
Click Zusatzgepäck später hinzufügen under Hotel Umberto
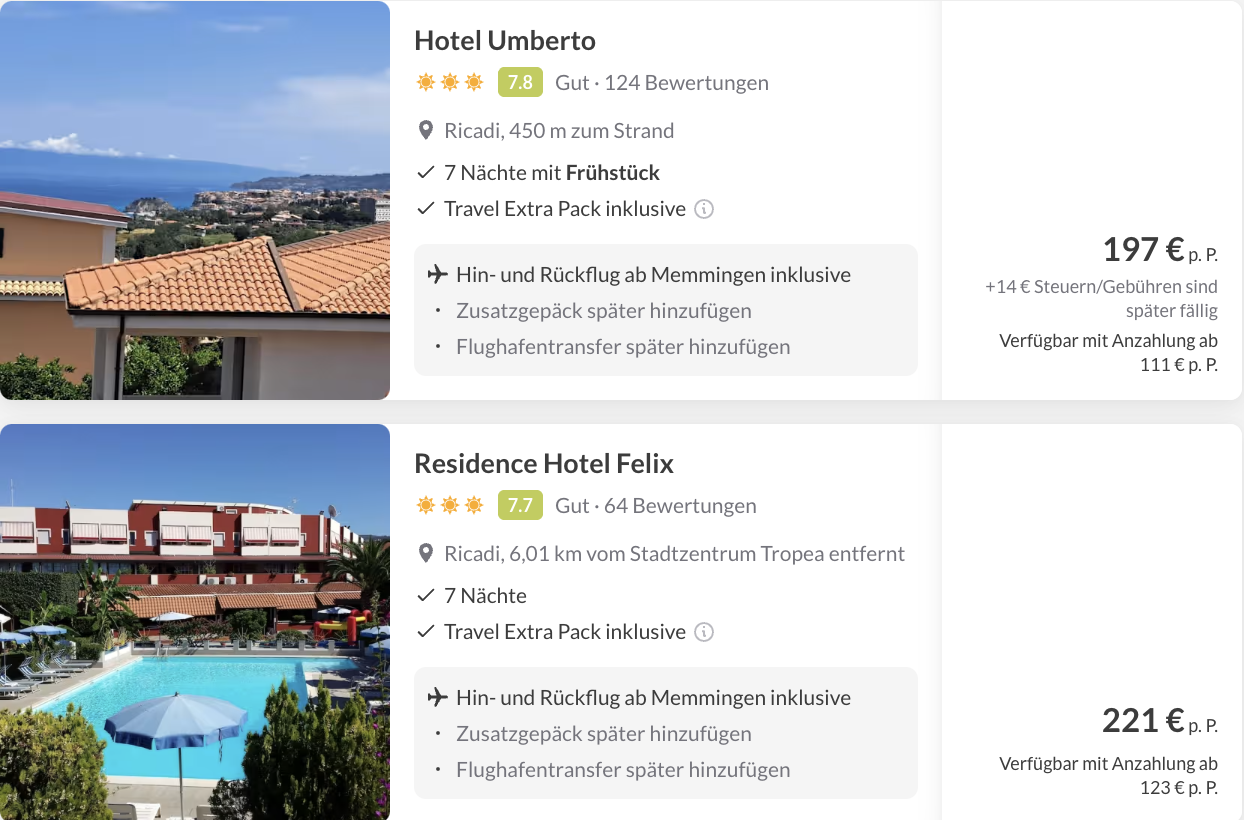pos(603,311)
